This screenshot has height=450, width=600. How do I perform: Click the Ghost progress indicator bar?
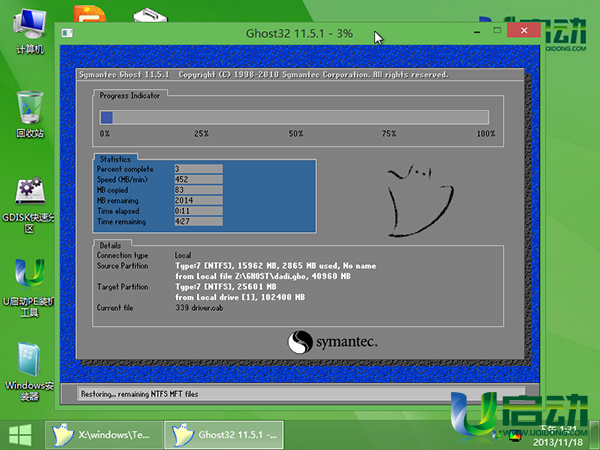(294, 117)
